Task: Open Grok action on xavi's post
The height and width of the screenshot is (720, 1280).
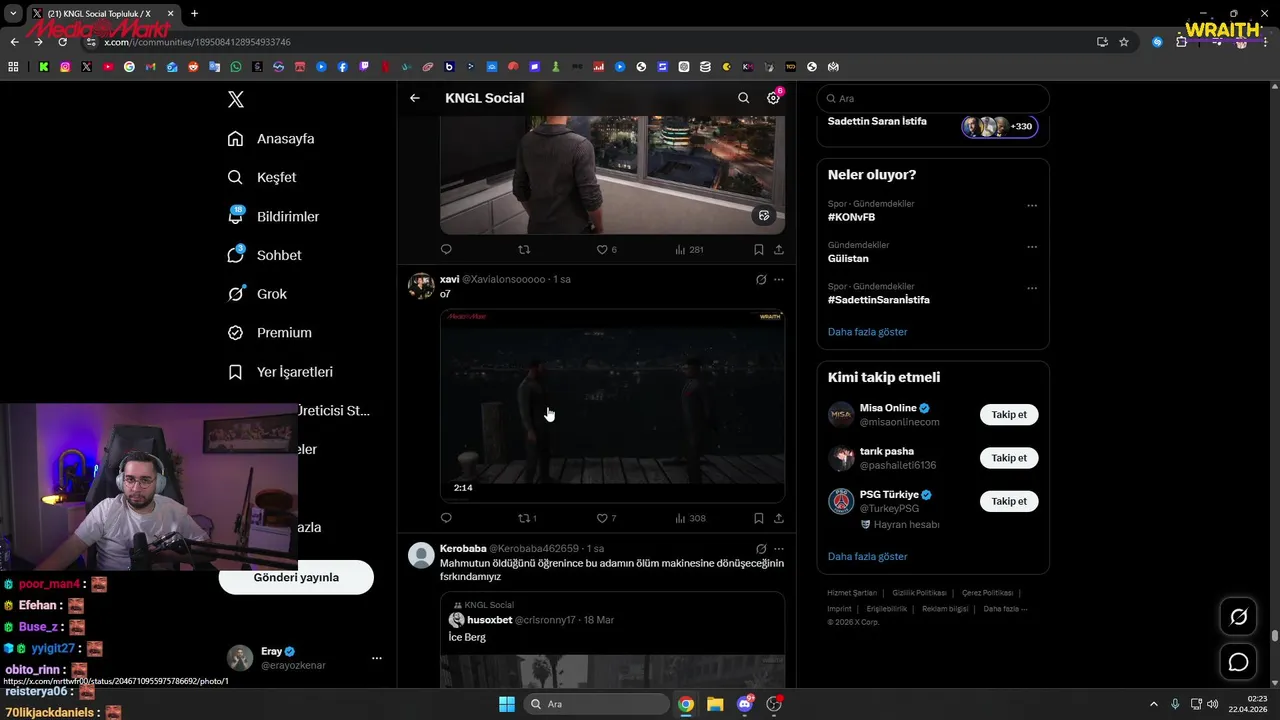Action: 761,280
